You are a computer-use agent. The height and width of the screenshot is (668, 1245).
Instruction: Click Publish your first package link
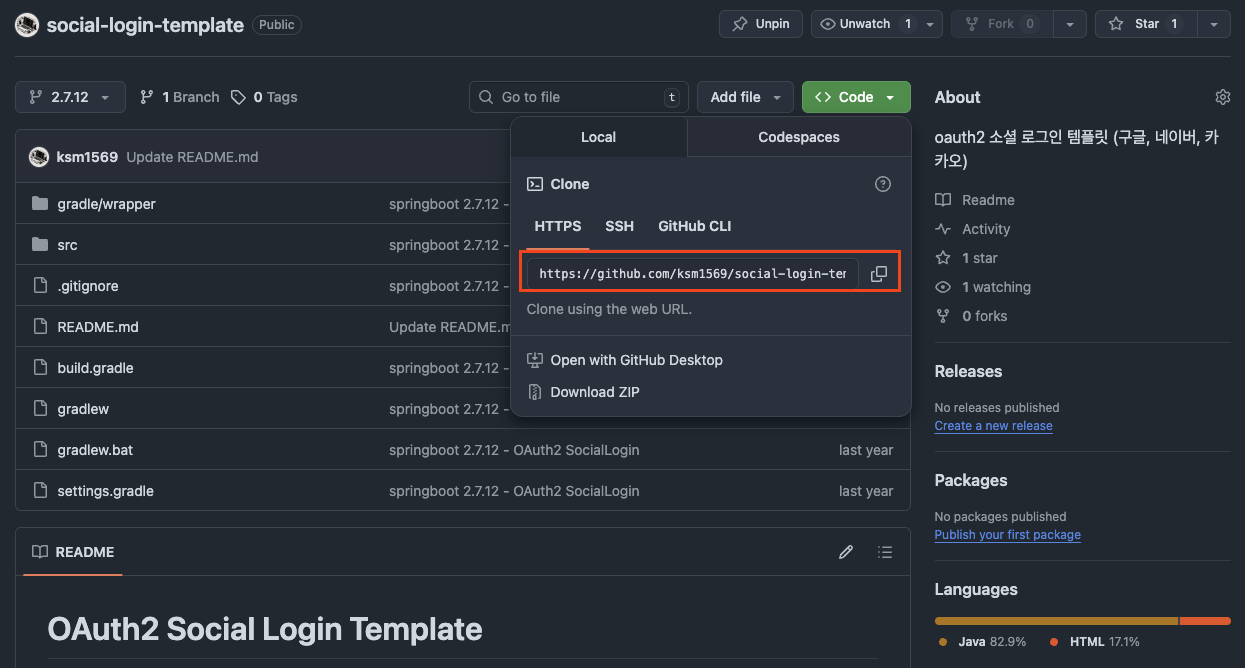pyautogui.click(x=1007, y=535)
